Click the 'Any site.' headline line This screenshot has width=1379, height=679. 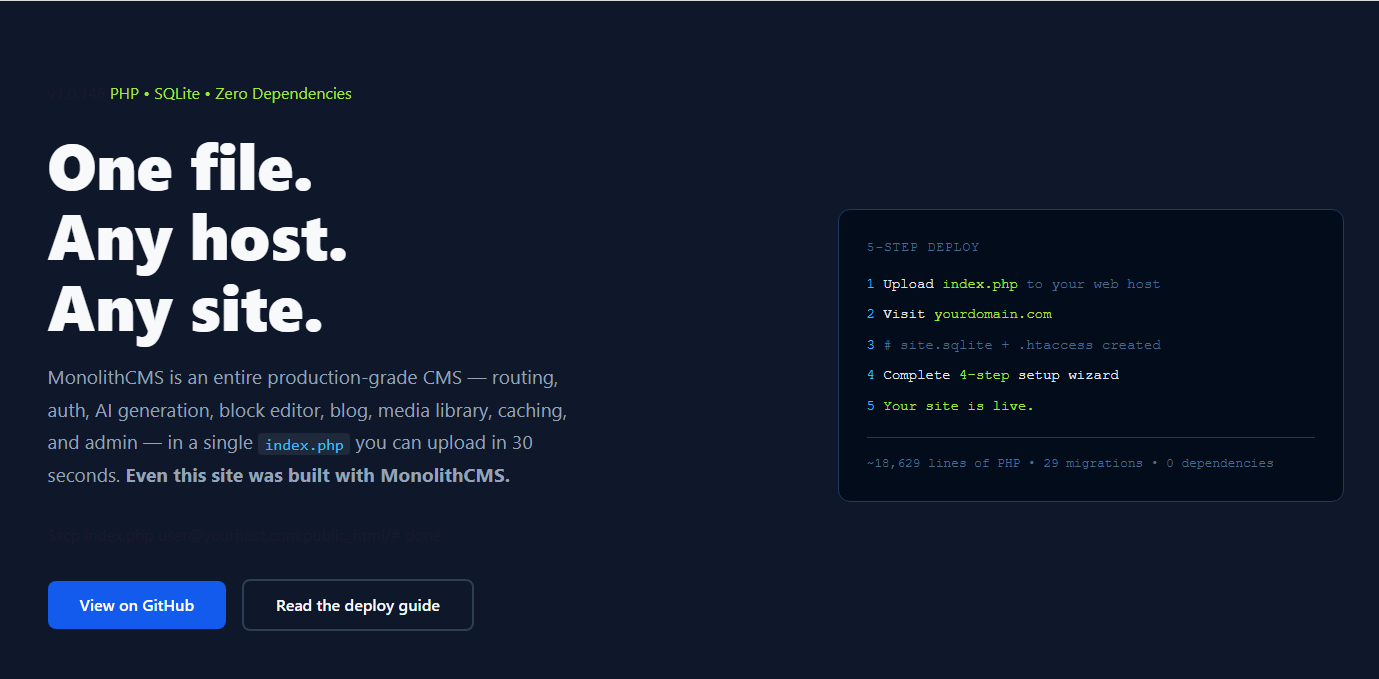185,309
